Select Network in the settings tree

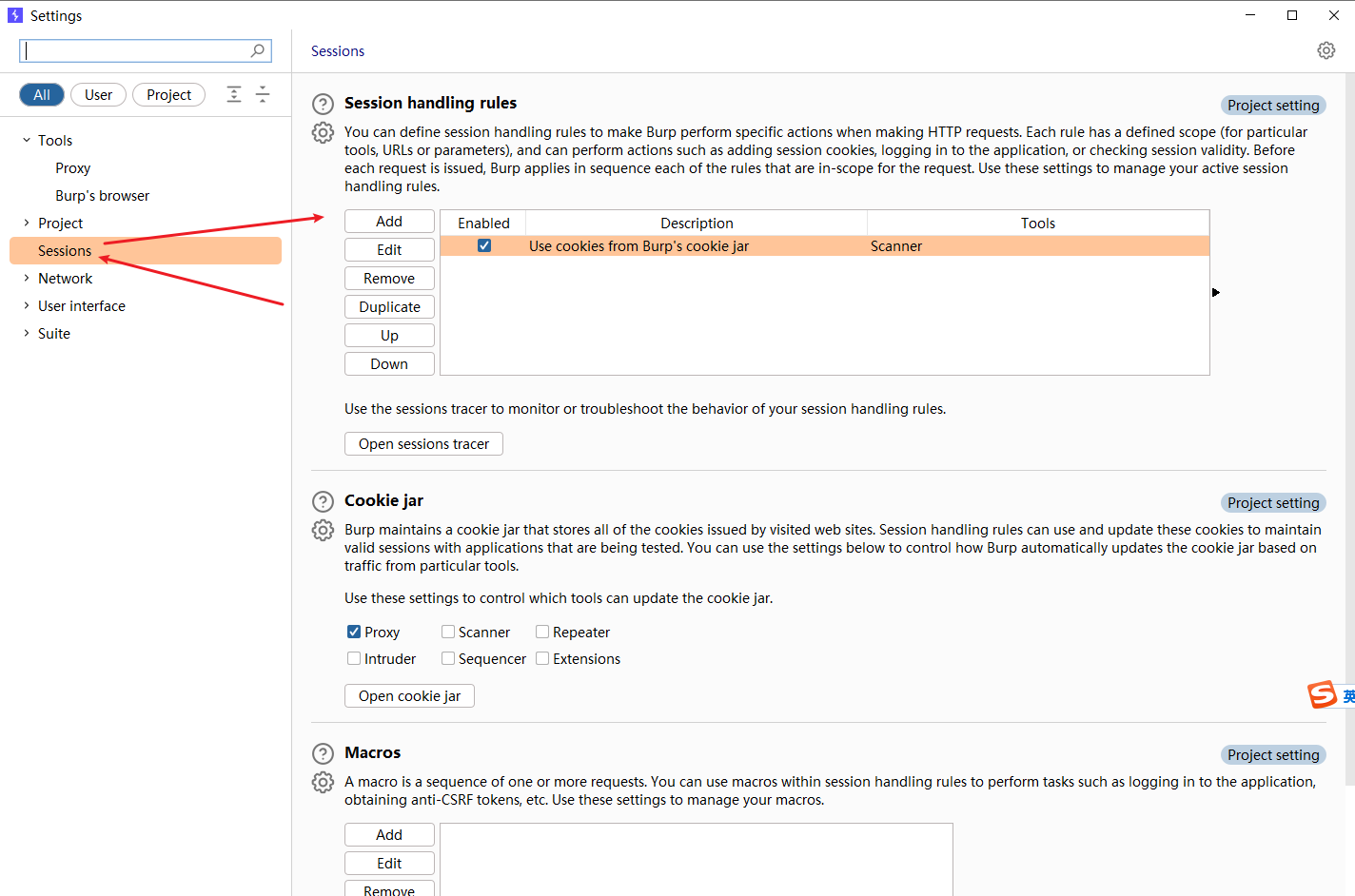[x=66, y=279]
